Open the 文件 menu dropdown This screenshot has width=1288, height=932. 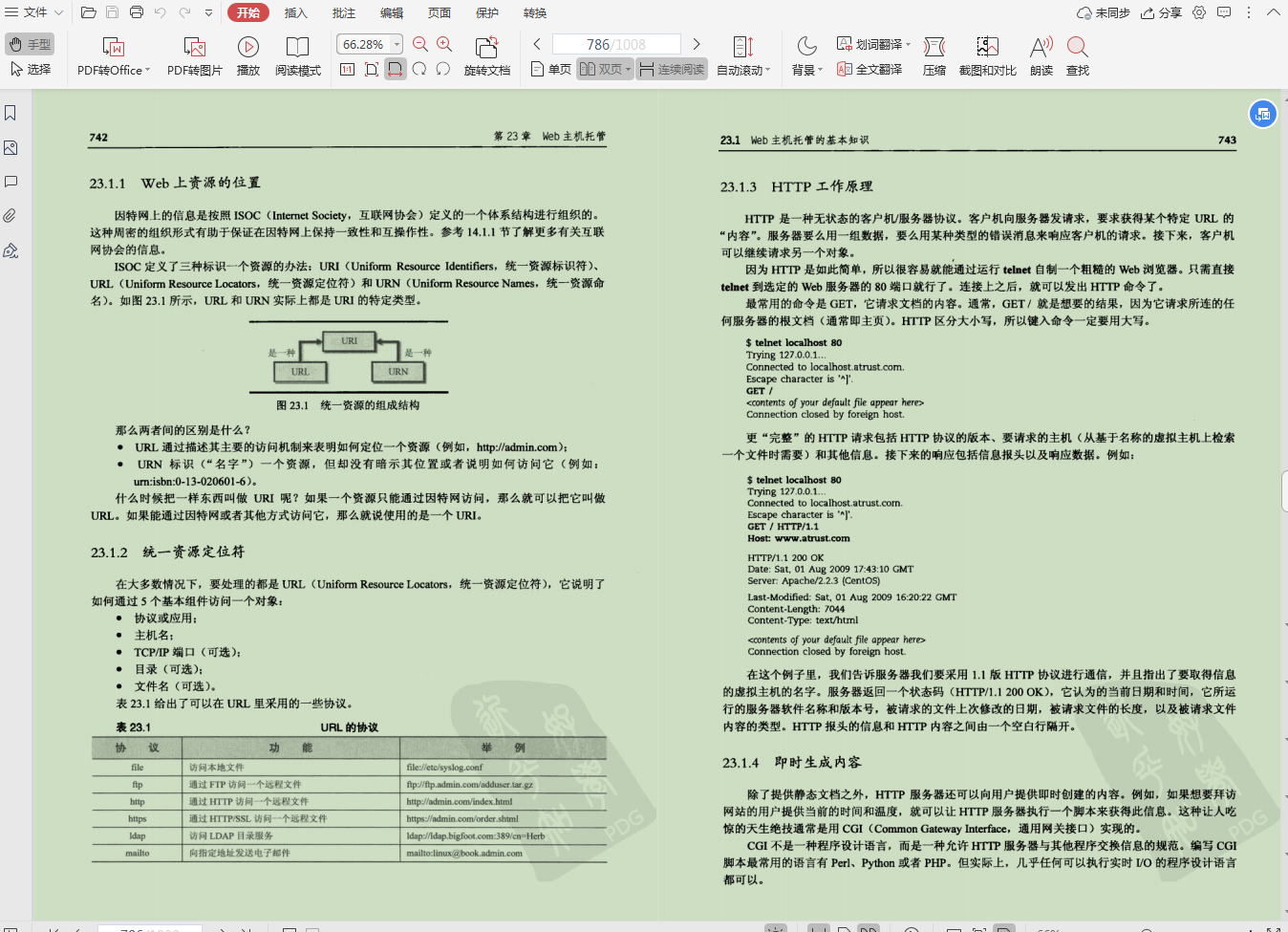pos(34,12)
